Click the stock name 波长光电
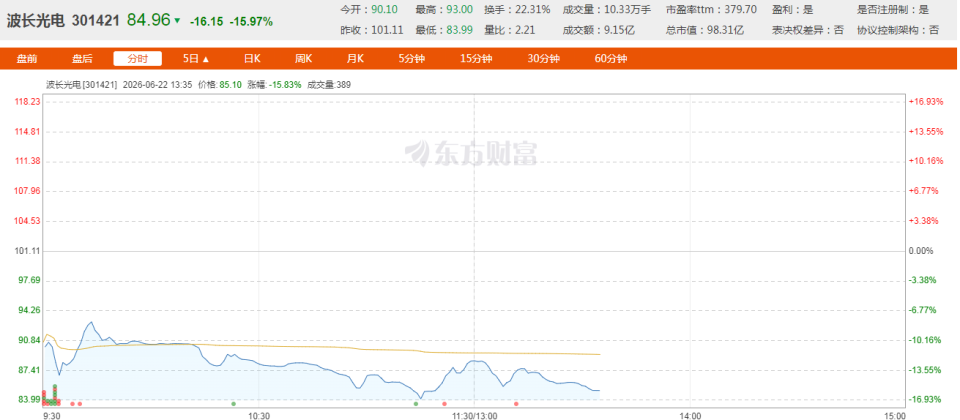This screenshot has width=960, height=420. click(36, 21)
